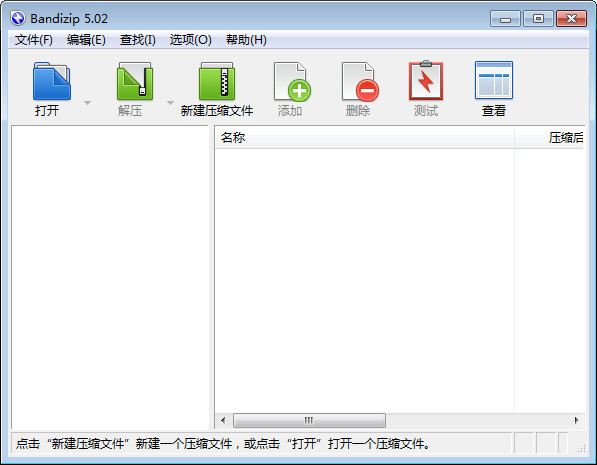The width and height of the screenshot is (597, 465).
Task: Close the Bandizip window
Action: pyautogui.click(x=571, y=19)
